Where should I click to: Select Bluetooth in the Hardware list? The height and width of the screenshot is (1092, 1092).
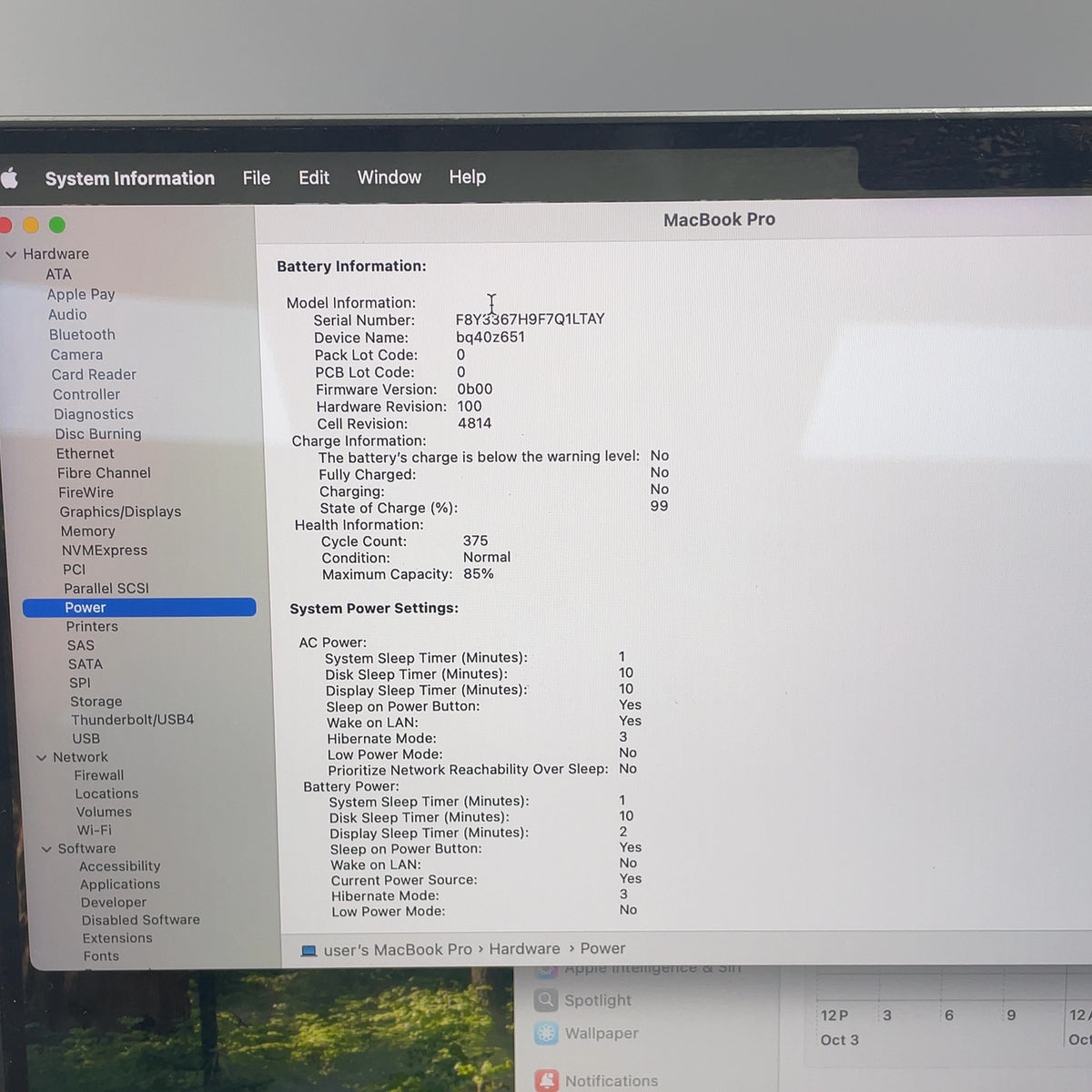(82, 335)
